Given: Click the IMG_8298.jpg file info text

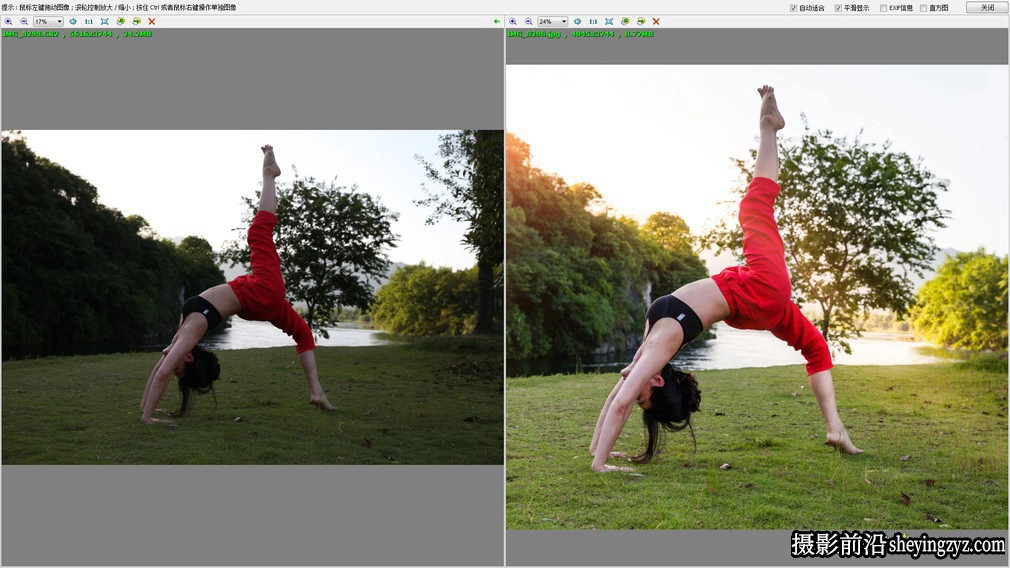Looking at the screenshot, I should tap(580, 34).
